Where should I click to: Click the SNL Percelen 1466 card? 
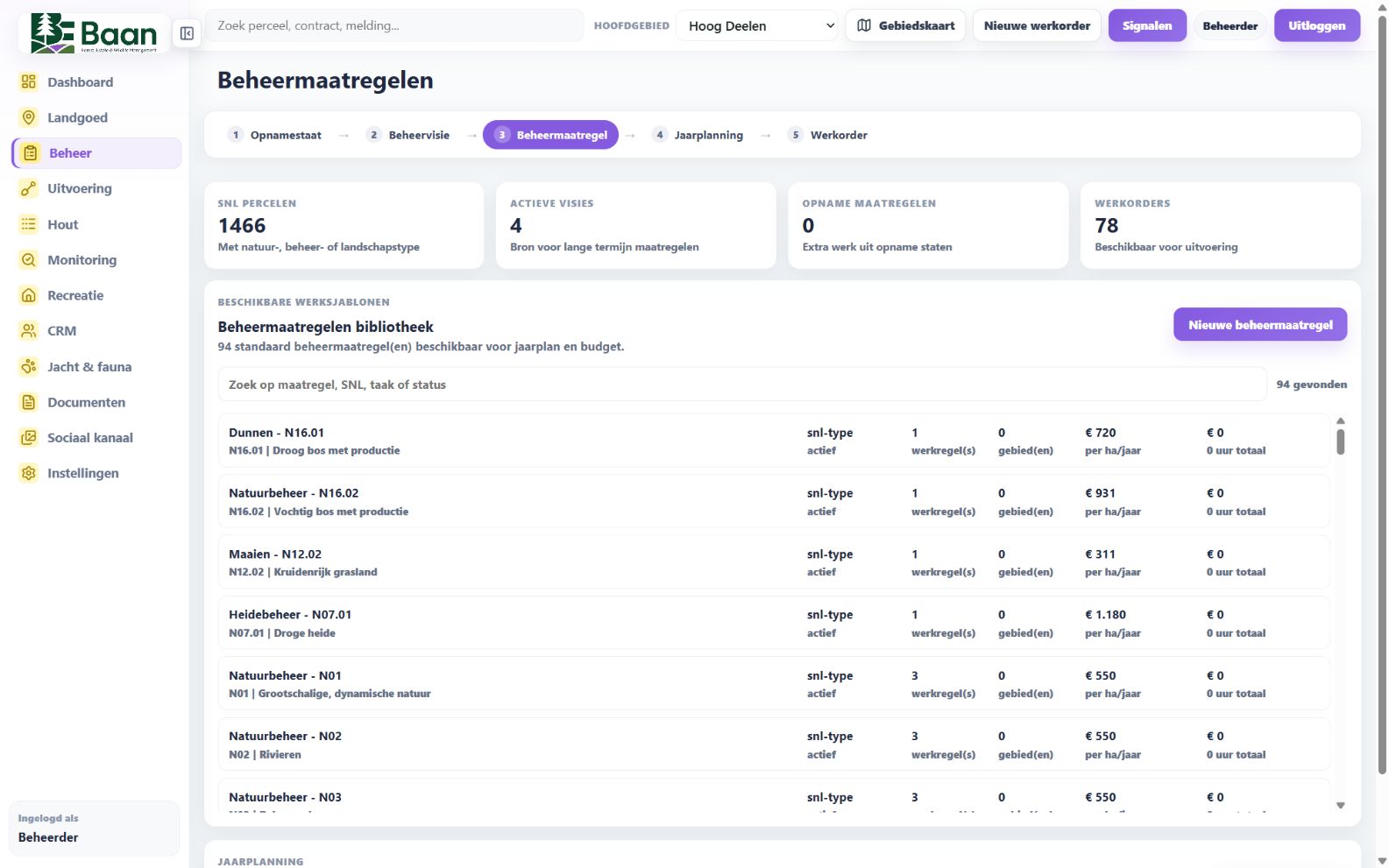coord(344,225)
